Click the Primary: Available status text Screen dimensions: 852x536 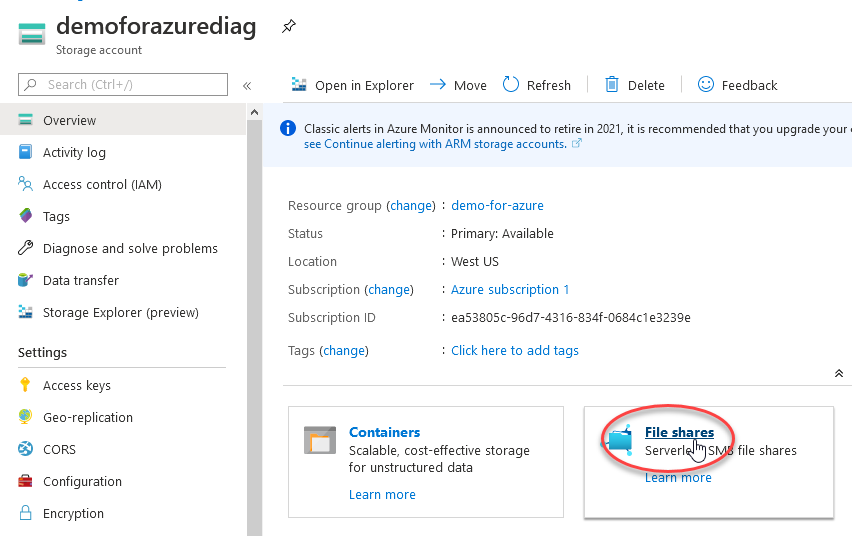[x=502, y=234]
